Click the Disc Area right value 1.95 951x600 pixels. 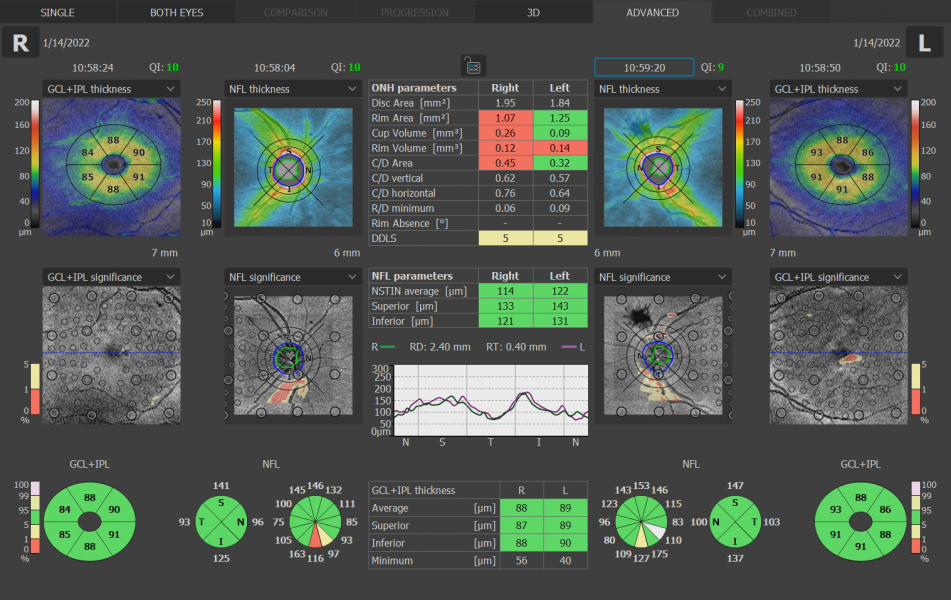click(505, 103)
